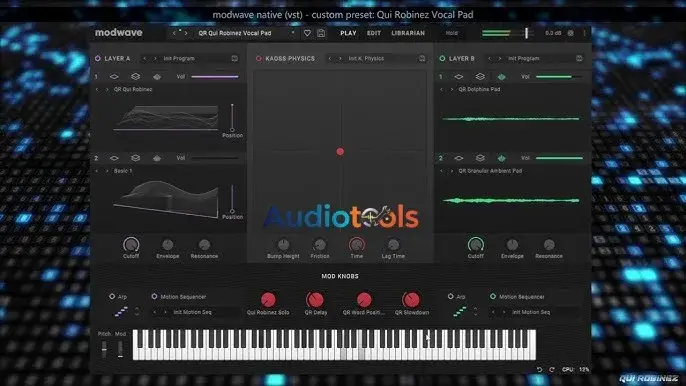Disable the Layer B Motion Sequencer
The height and width of the screenshot is (386, 686).
point(493,296)
